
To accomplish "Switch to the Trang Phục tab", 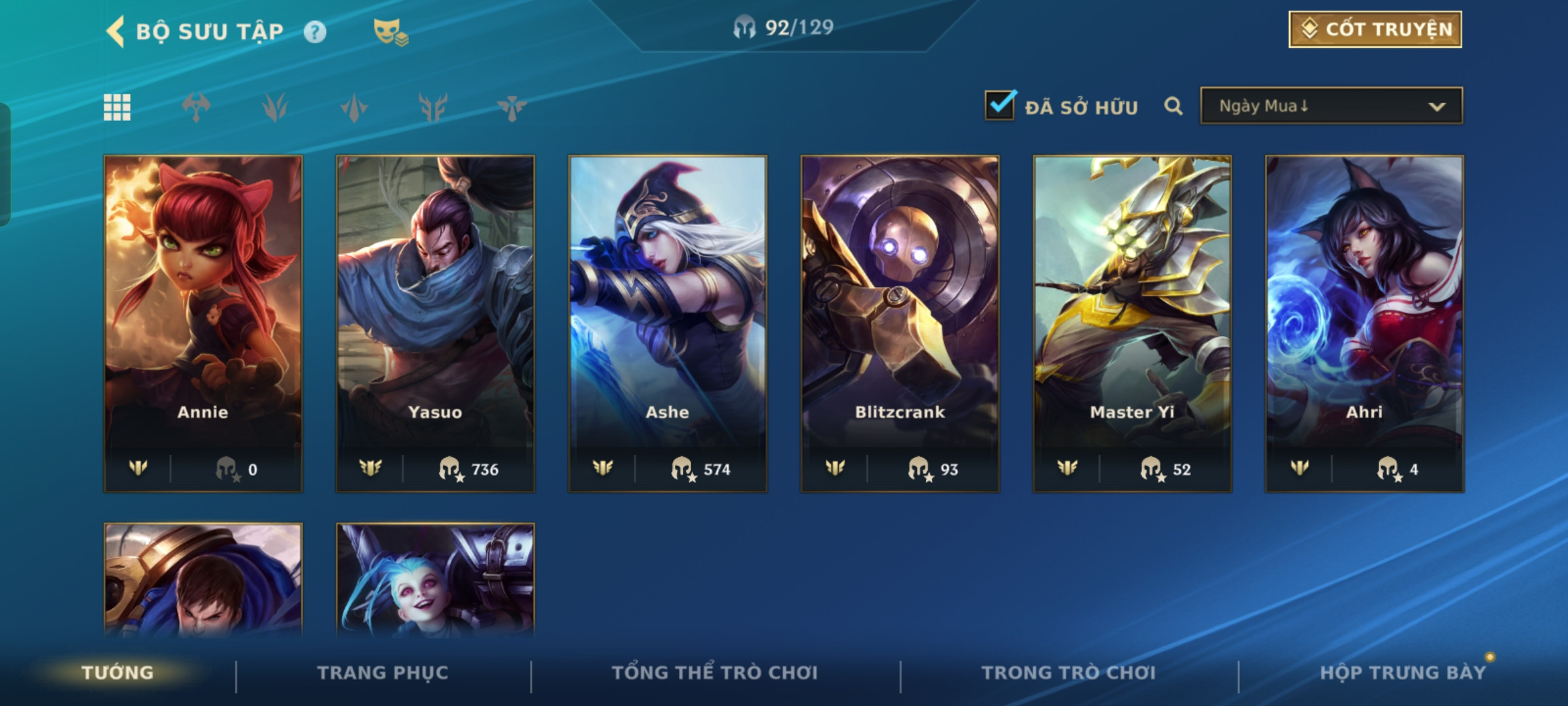I will pos(383,673).
